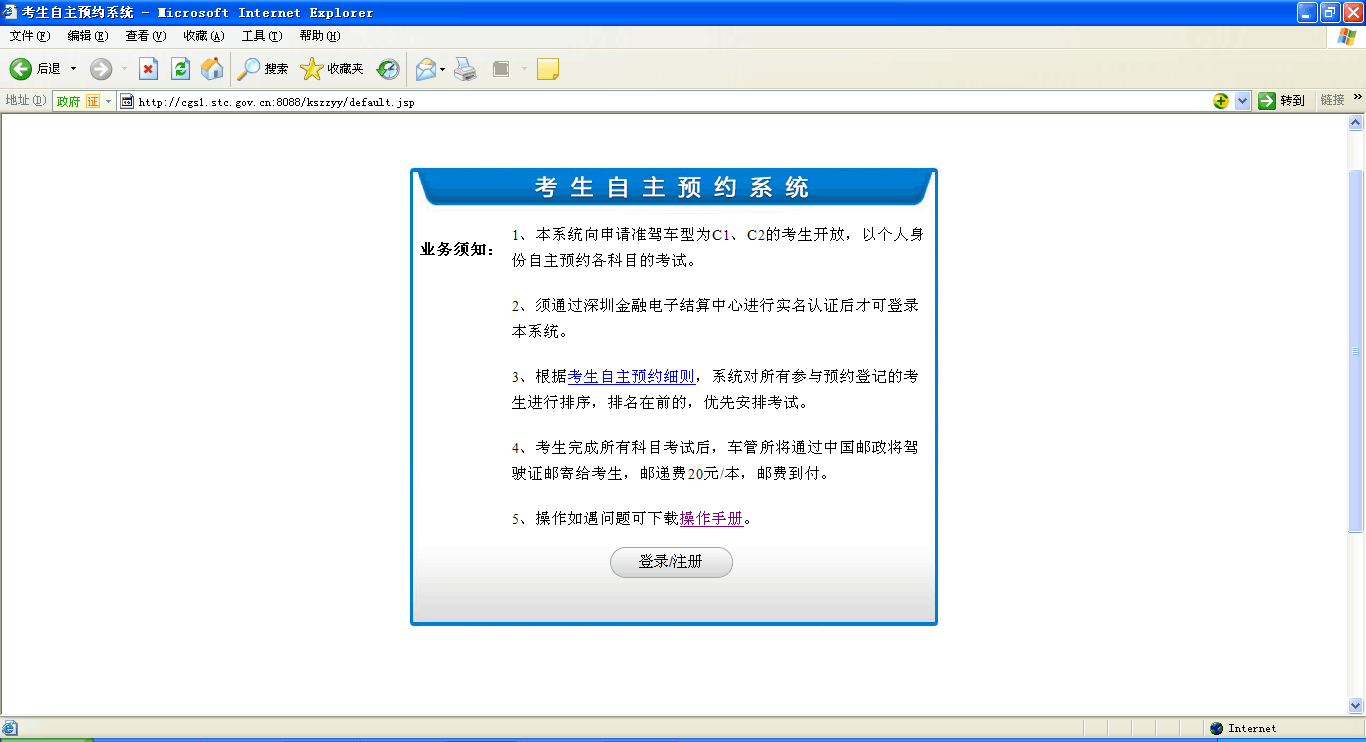Open the Search (搜索) magnifier

pyautogui.click(x=262, y=69)
